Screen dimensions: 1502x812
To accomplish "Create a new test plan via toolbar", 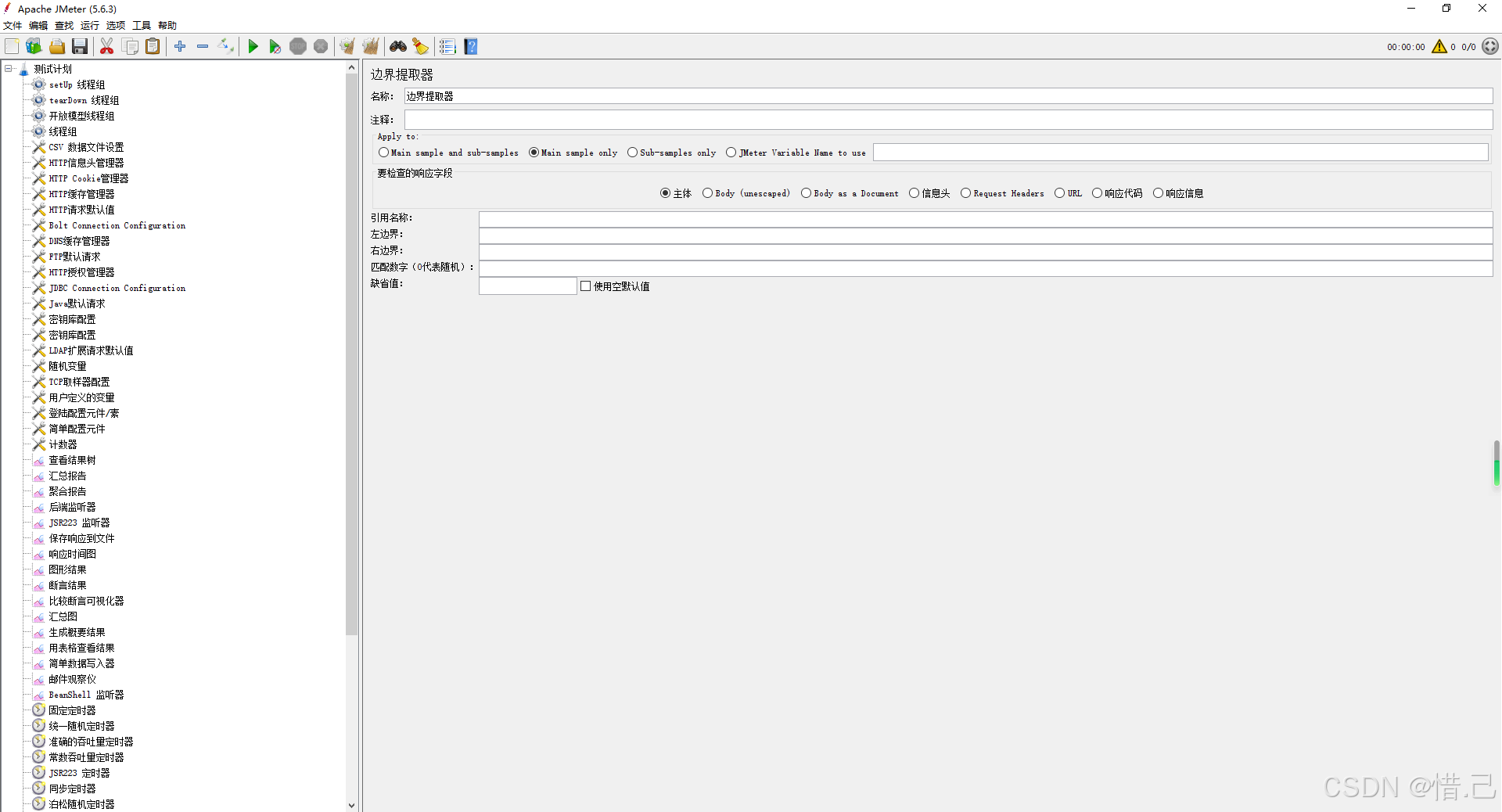I will click(x=12, y=47).
